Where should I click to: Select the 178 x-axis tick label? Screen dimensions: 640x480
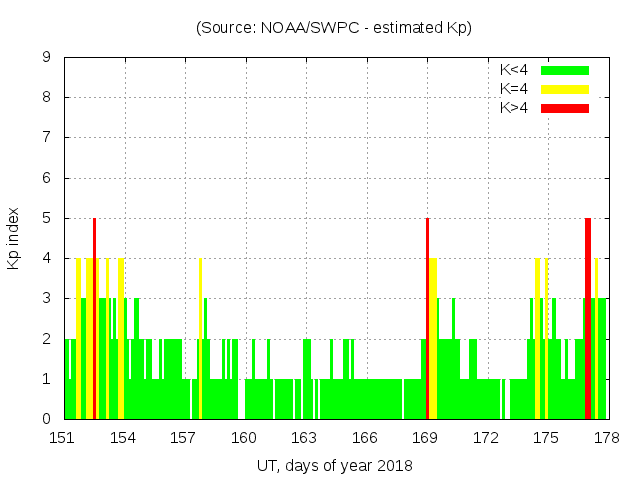pos(606,438)
